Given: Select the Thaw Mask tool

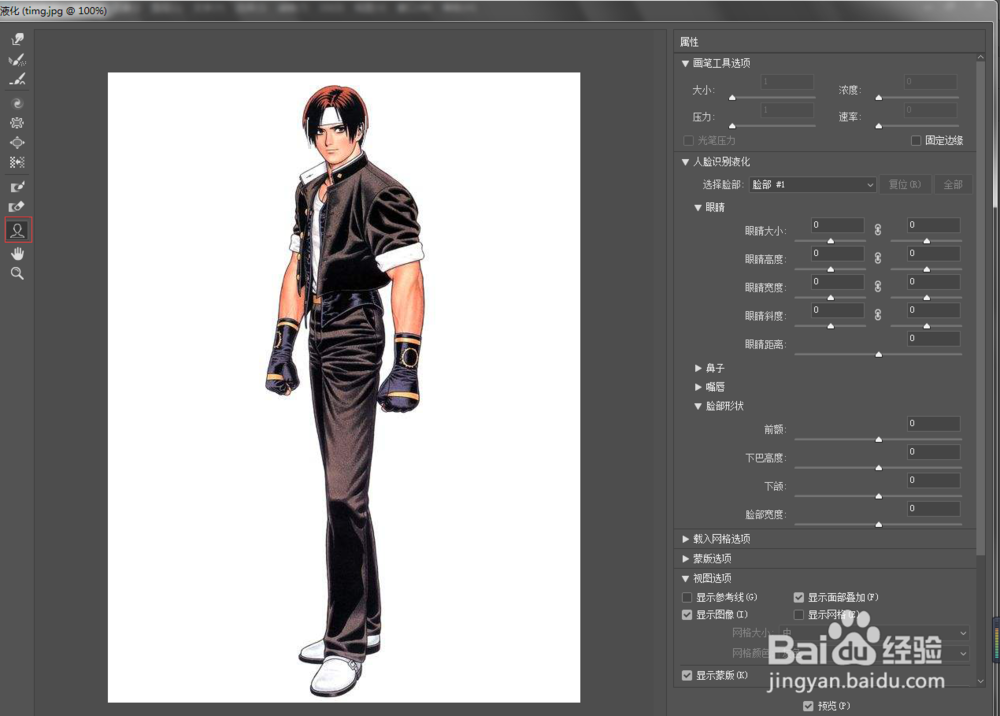Looking at the screenshot, I should (x=17, y=207).
